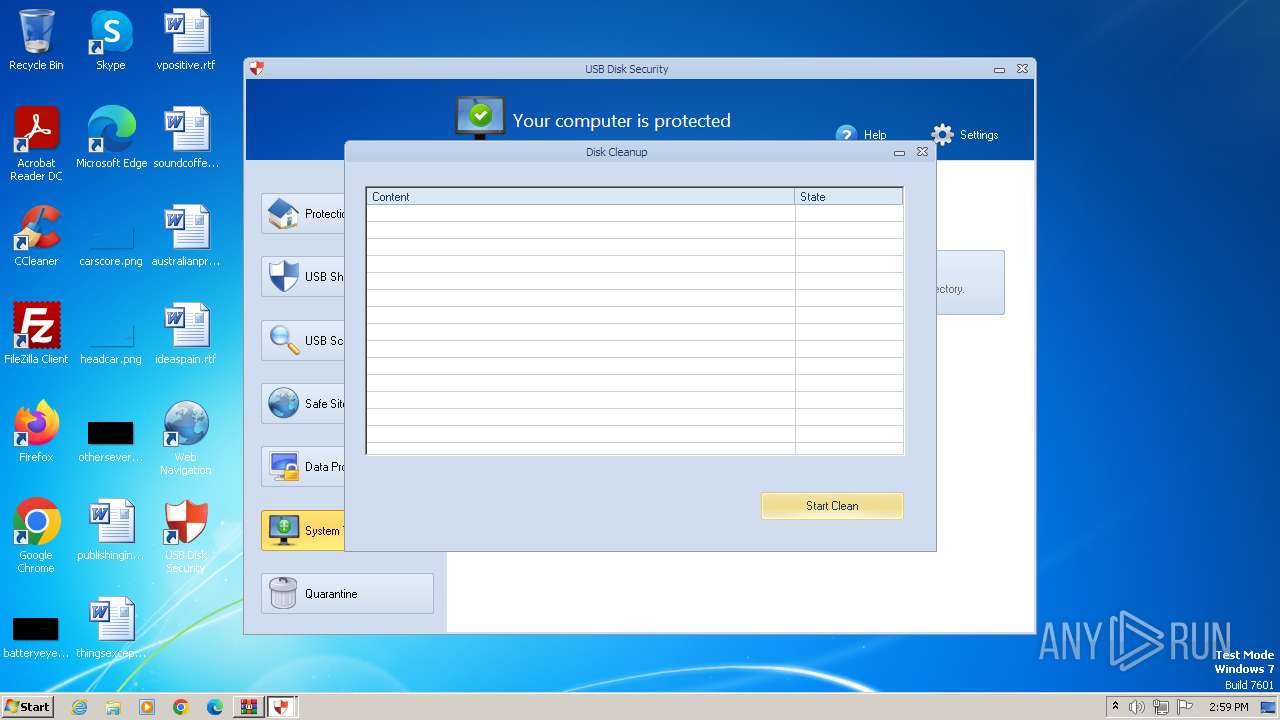
Task: Select the headcar.png file icon
Action: pos(110,334)
